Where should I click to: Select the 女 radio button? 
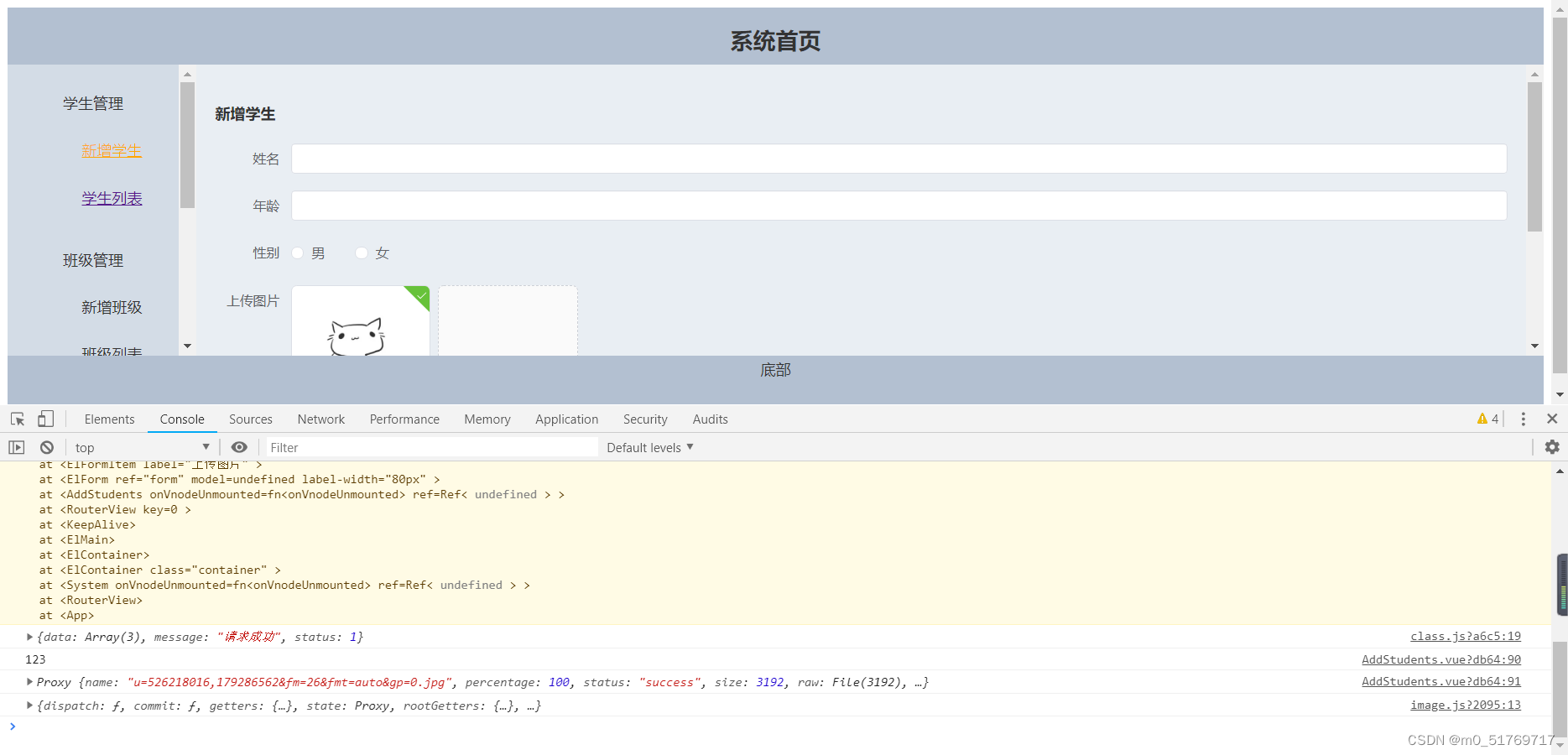pyautogui.click(x=362, y=253)
